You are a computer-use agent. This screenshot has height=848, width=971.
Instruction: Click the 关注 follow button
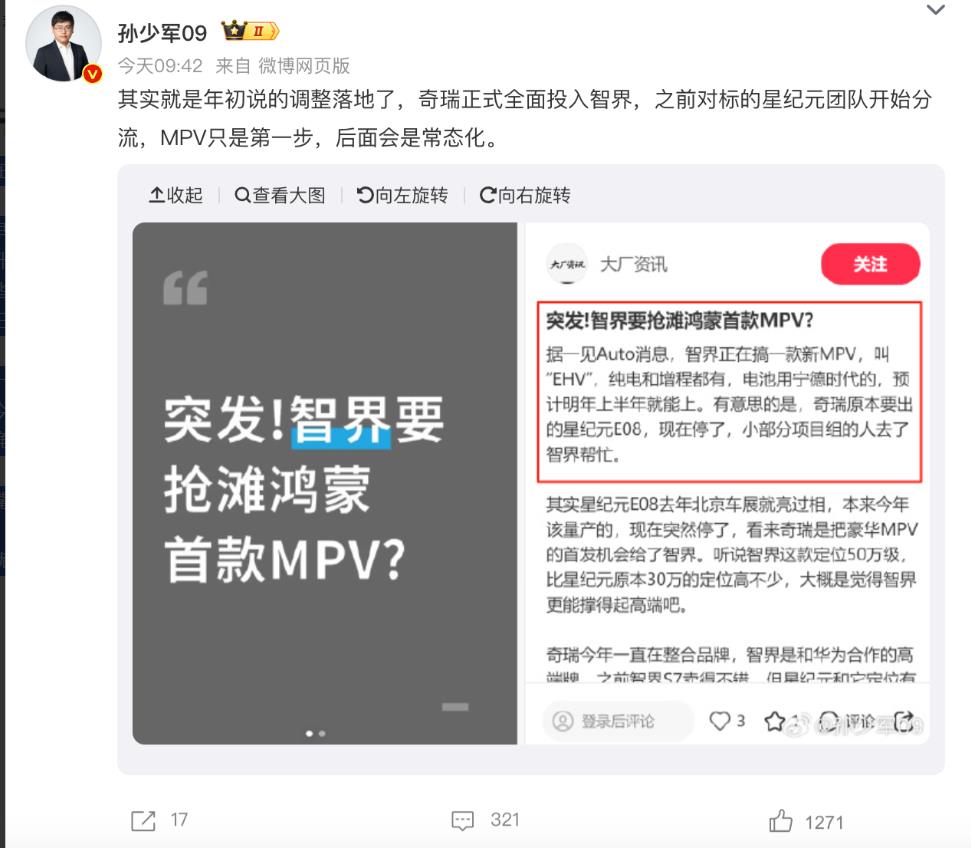(x=870, y=264)
